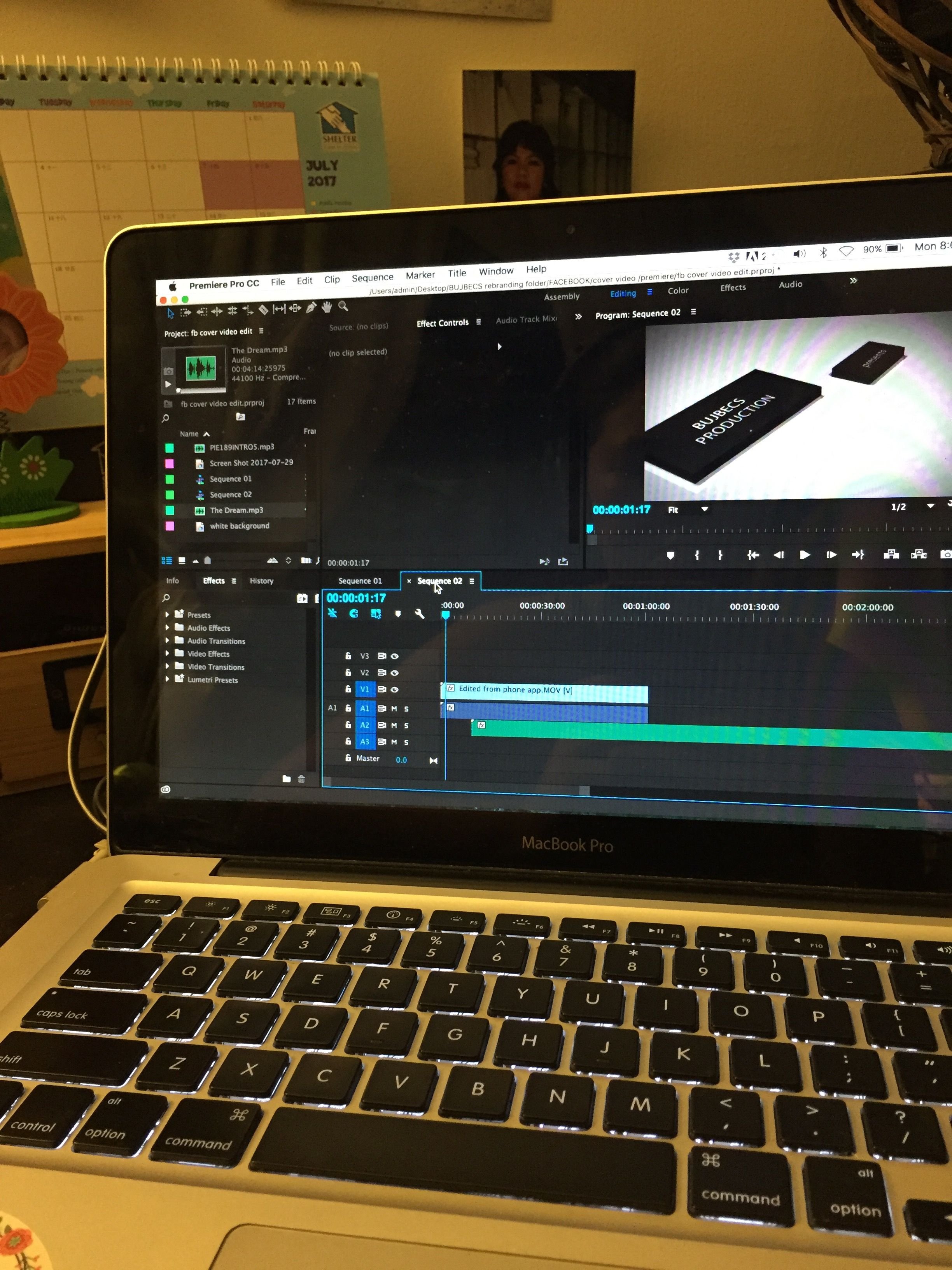Step forward one frame
The height and width of the screenshot is (1270, 952).
point(831,554)
